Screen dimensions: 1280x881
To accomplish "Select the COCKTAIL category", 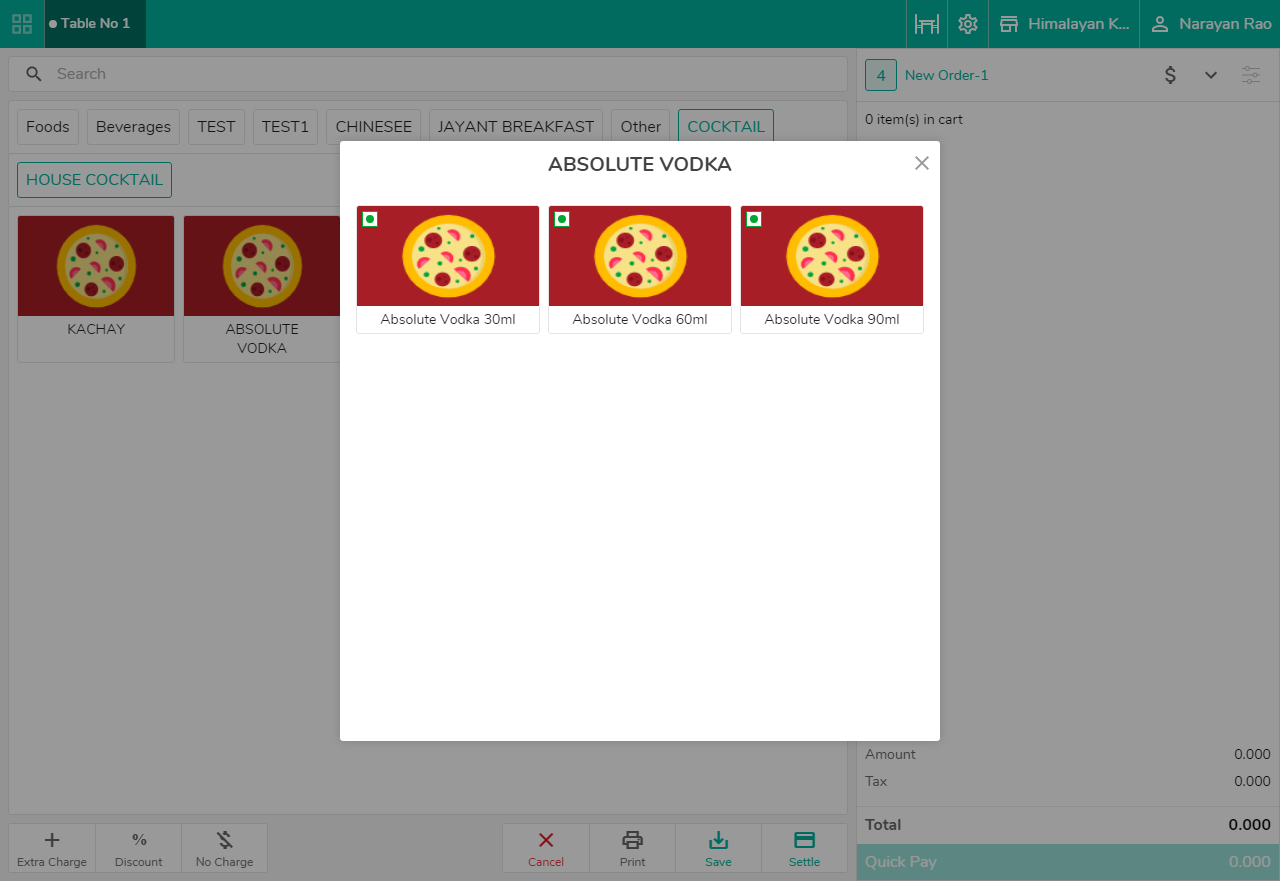I will click(x=726, y=127).
